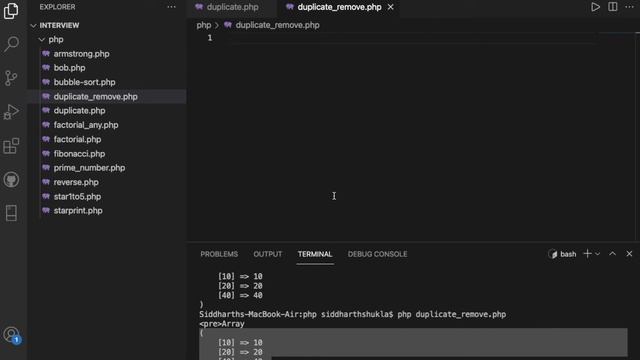
Task: Open star1to5.php from the file tree
Action: 78,196
